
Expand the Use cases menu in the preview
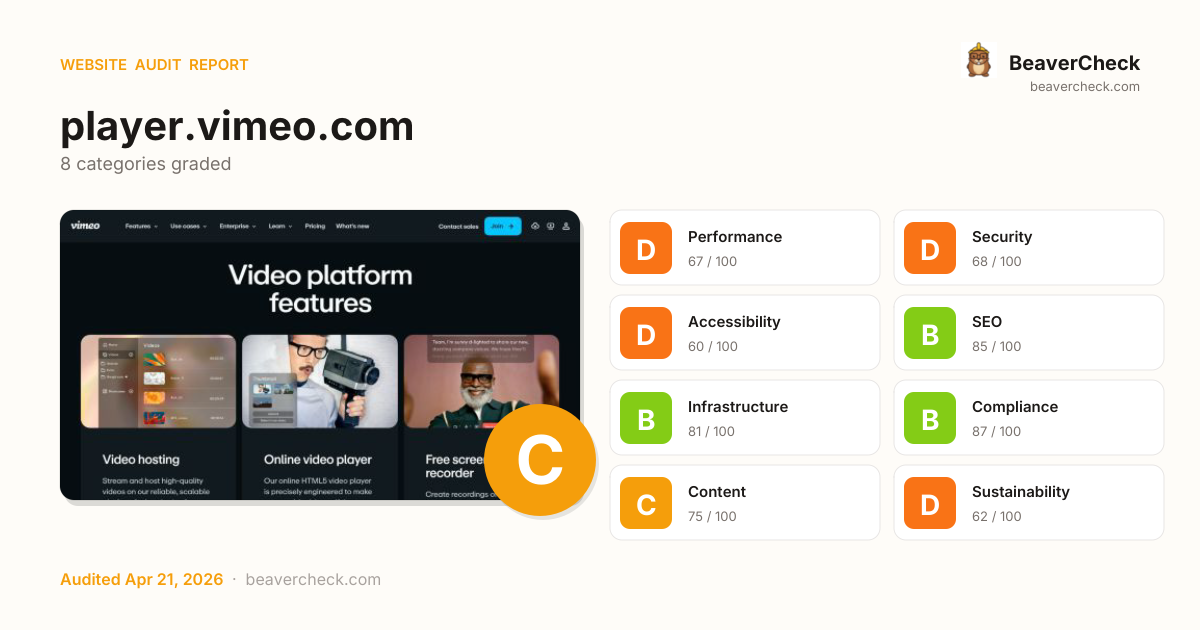pyautogui.click(x=189, y=226)
